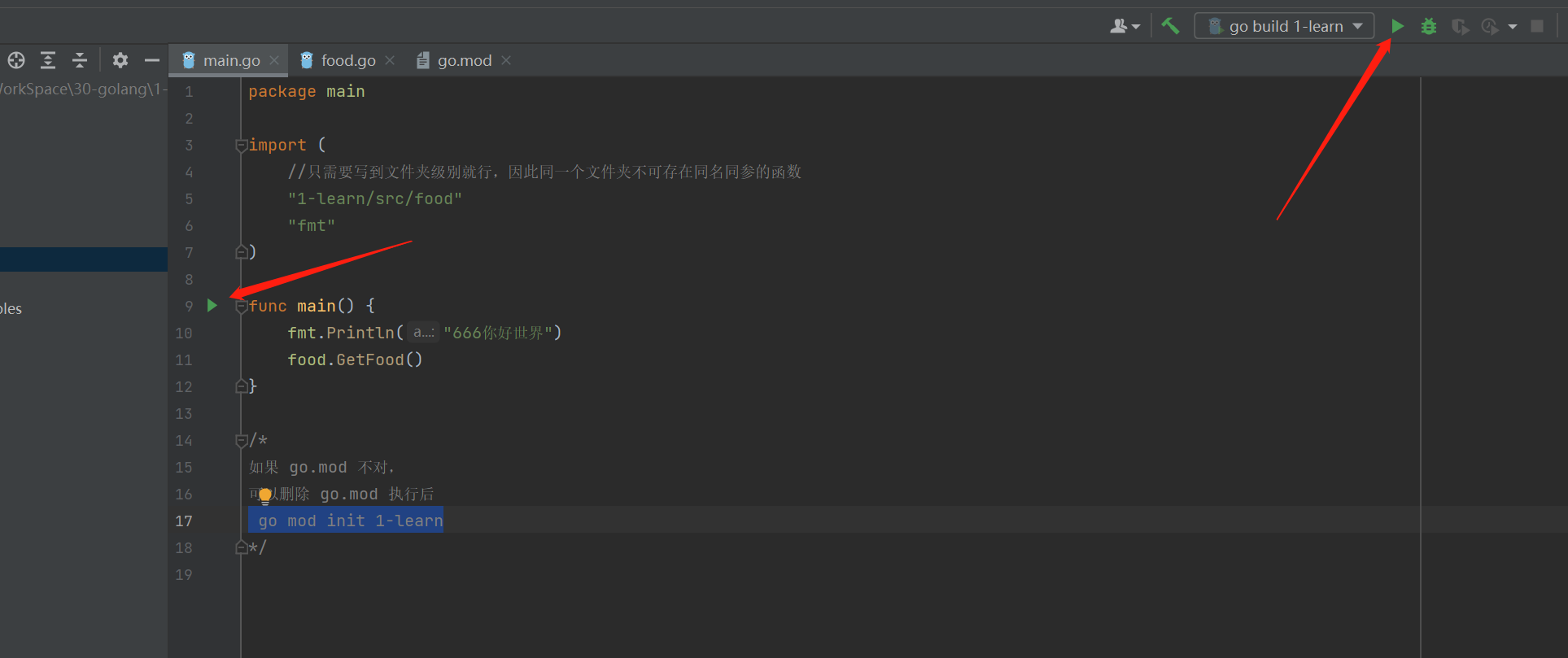1568x658 pixels.
Task: Open project panel settings gear
Action: pyautogui.click(x=120, y=60)
